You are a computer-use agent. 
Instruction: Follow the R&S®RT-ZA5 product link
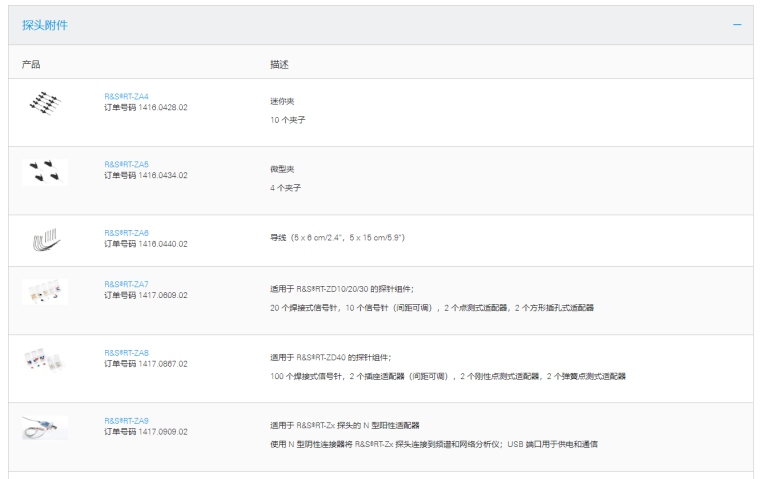pos(126,164)
